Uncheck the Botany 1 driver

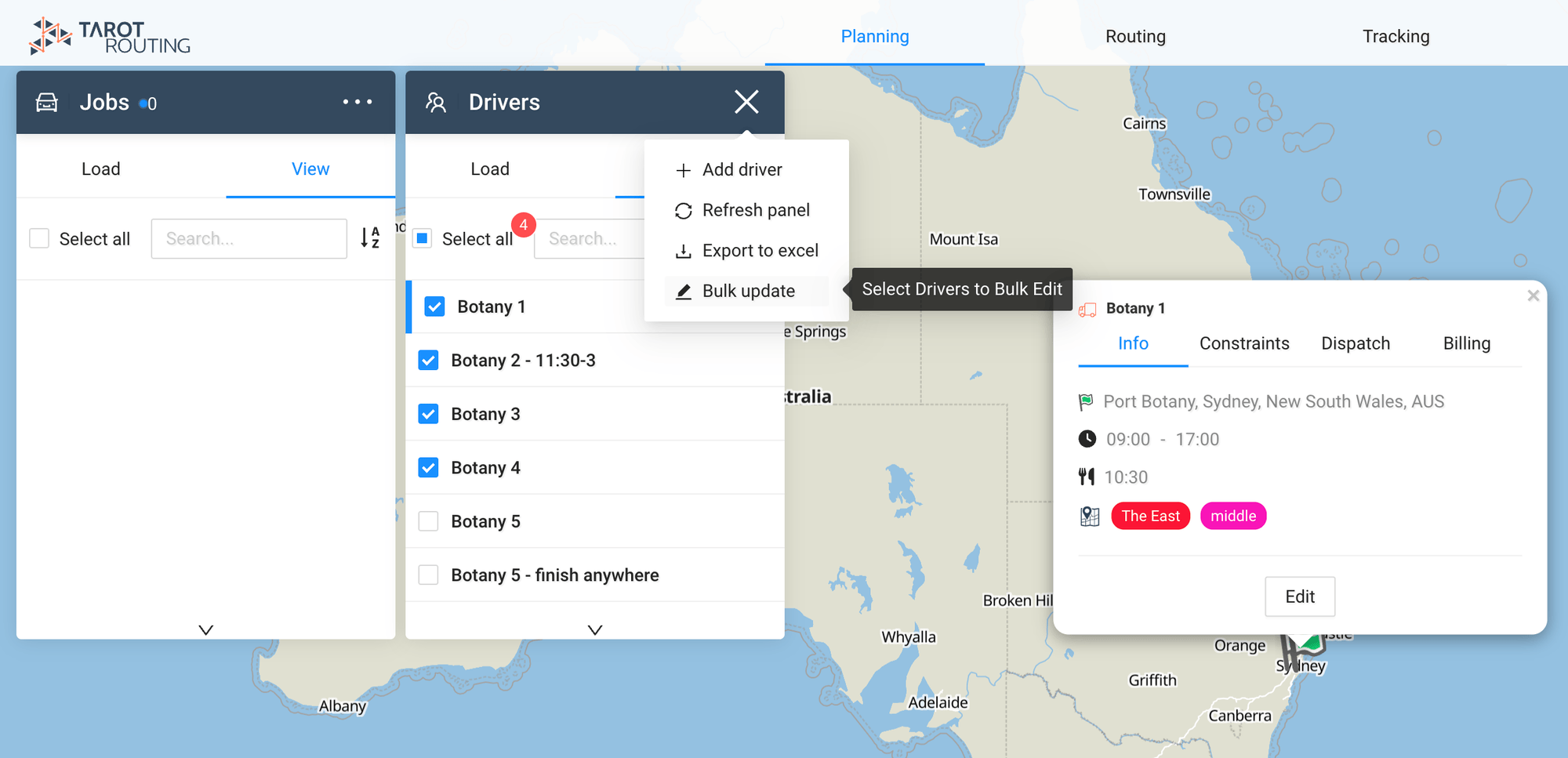pos(434,306)
